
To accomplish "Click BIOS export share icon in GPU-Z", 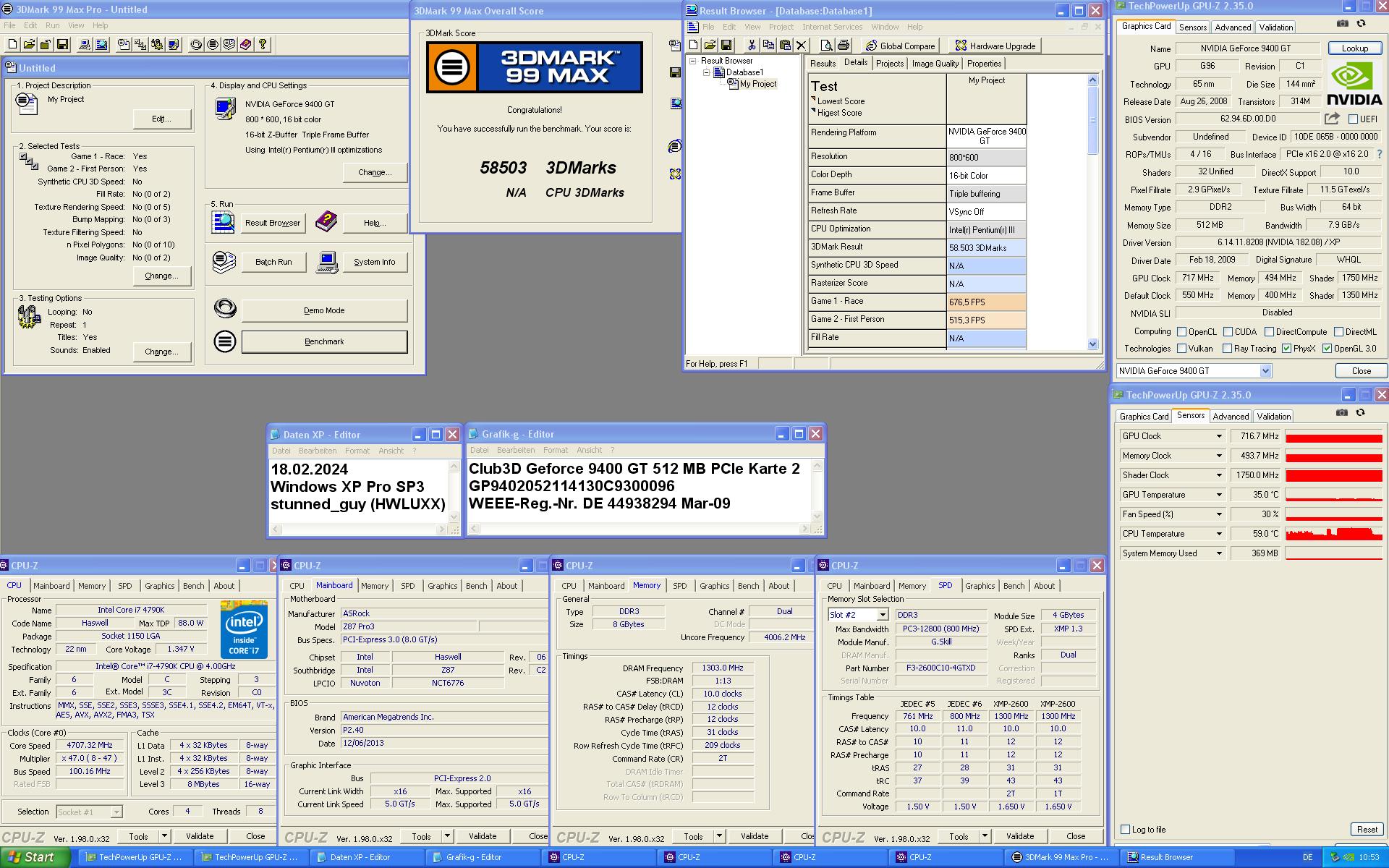I will coord(1333,118).
